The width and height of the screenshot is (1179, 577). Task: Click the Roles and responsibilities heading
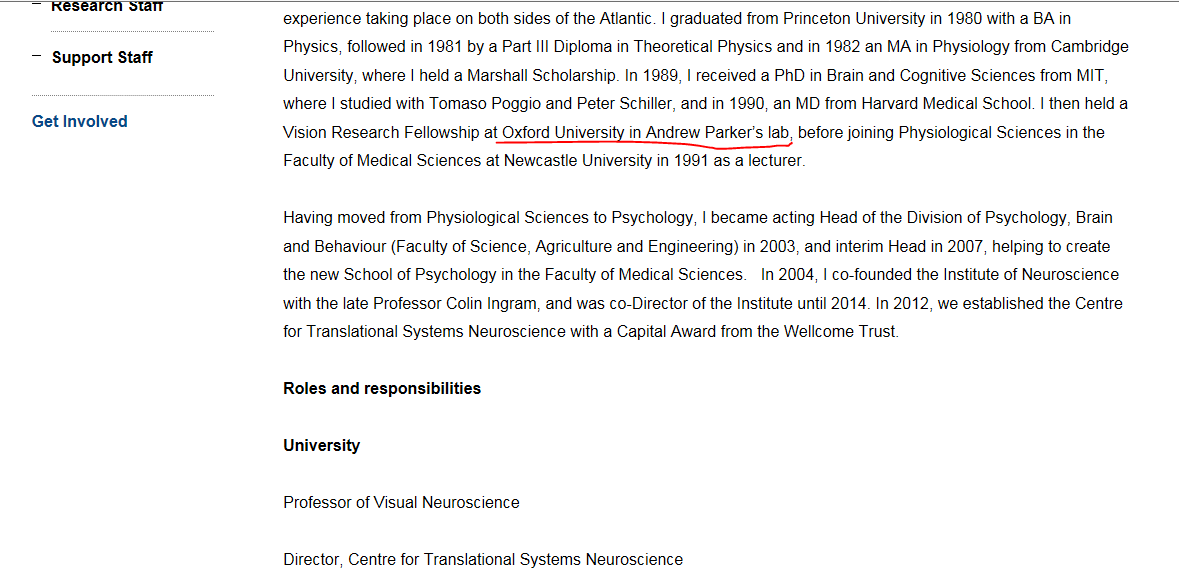[382, 388]
